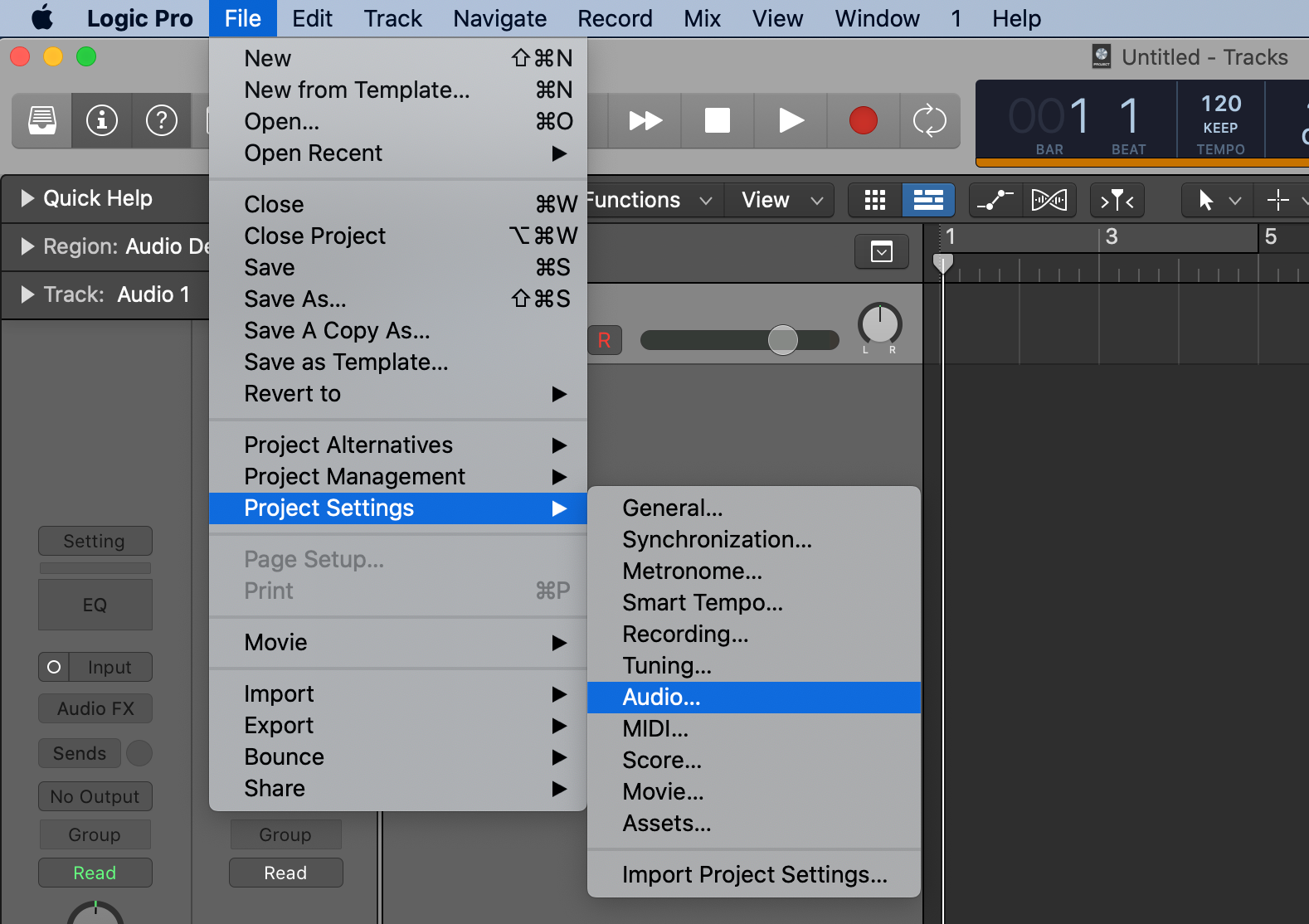Viewport: 1309px width, 924px height.
Task: Open Synchronization... project settings
Action: tap(754, 540)
